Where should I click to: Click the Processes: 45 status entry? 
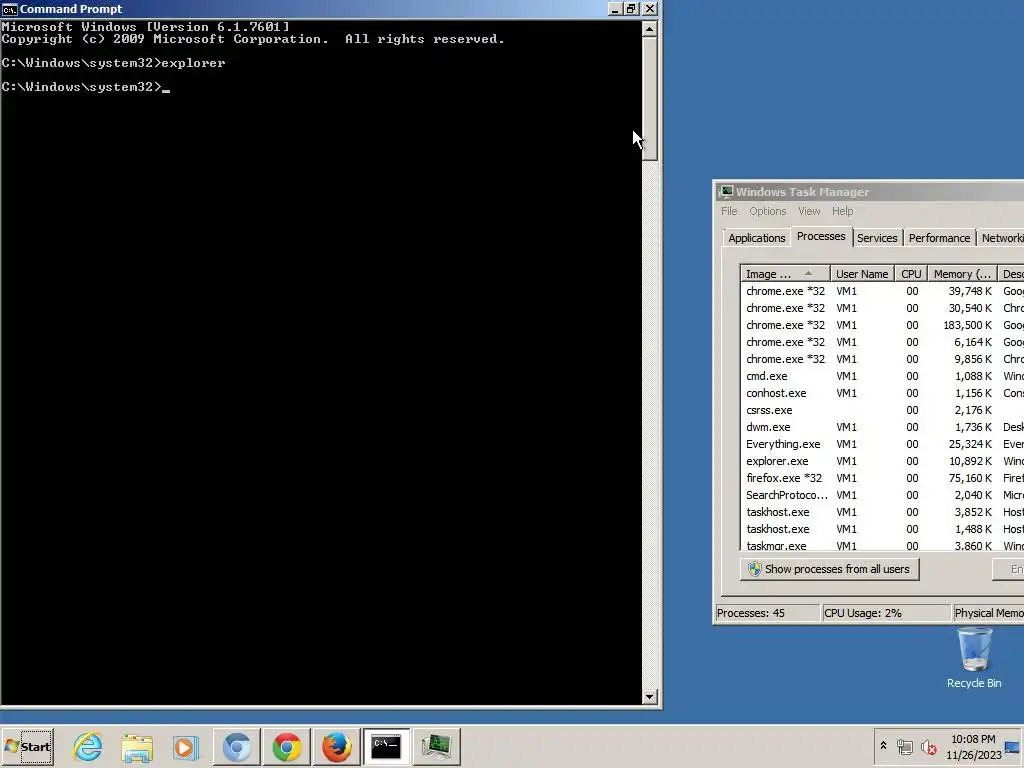coord(767,613)
